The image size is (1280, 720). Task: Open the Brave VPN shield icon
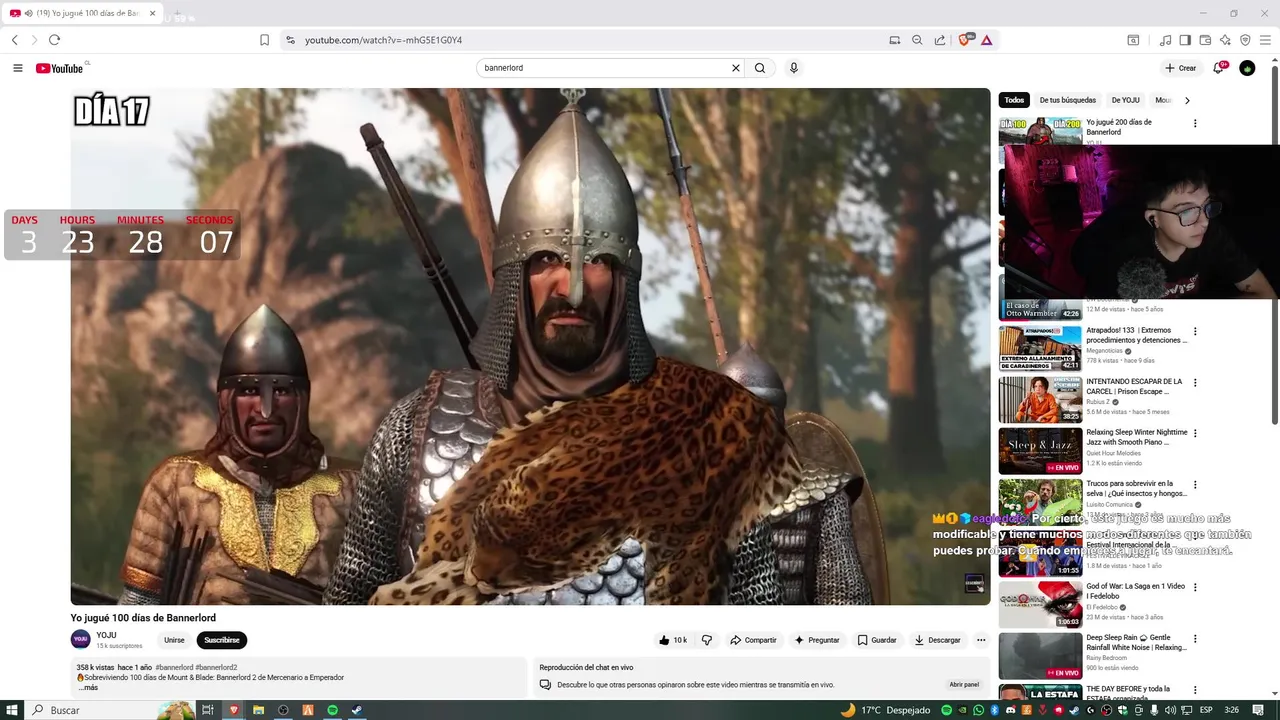click(x=1245, y=40)
